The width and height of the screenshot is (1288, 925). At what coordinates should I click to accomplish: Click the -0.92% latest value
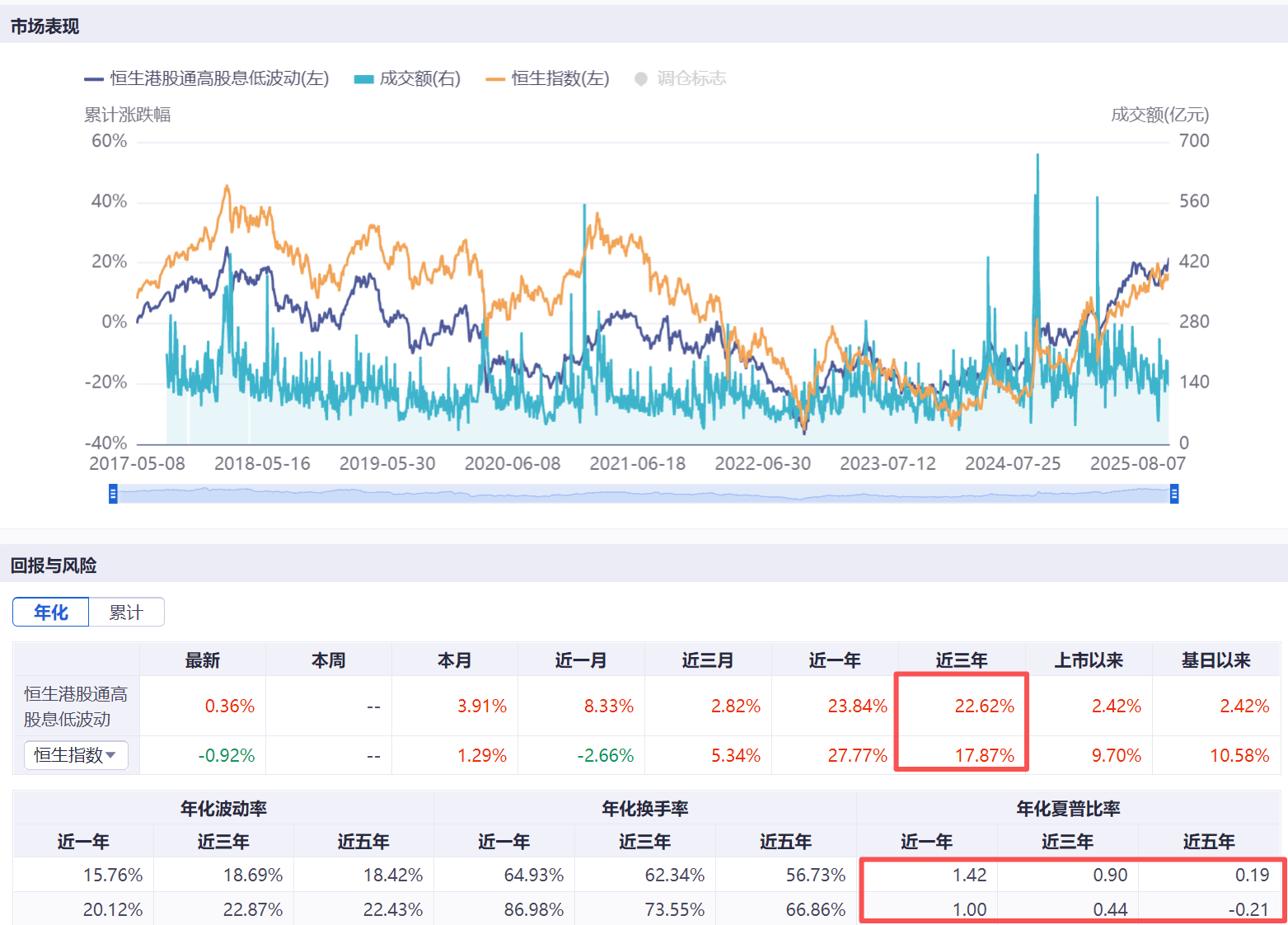coord(227,755)
